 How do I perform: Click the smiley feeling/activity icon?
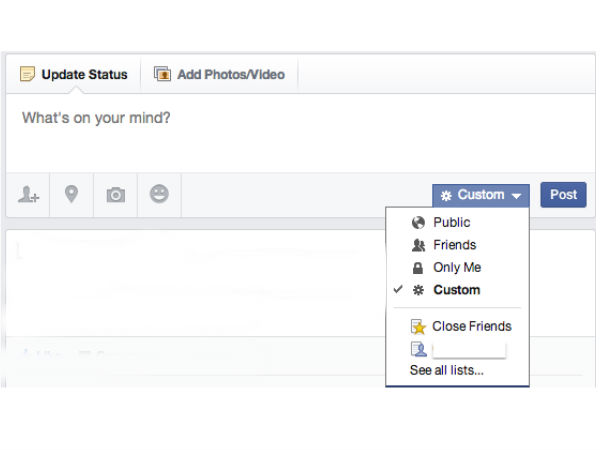[x=159, y=195]
